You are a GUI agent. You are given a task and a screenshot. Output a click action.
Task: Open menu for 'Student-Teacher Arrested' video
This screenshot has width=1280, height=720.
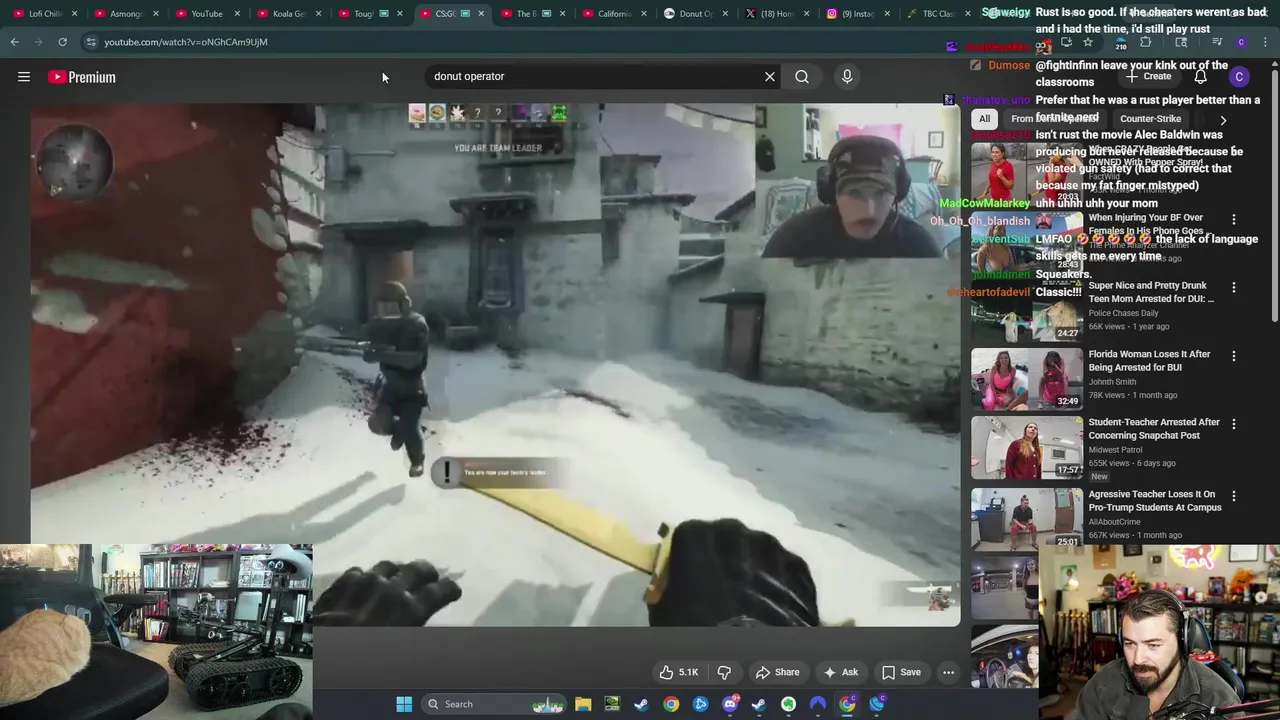1233,424
